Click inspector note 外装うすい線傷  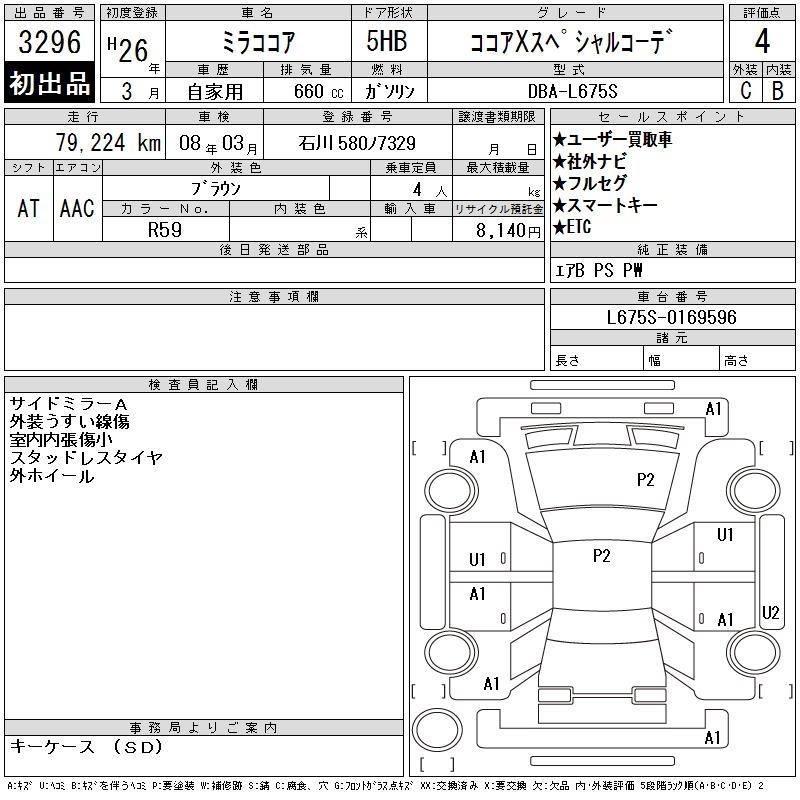click(x=69, y=422)
